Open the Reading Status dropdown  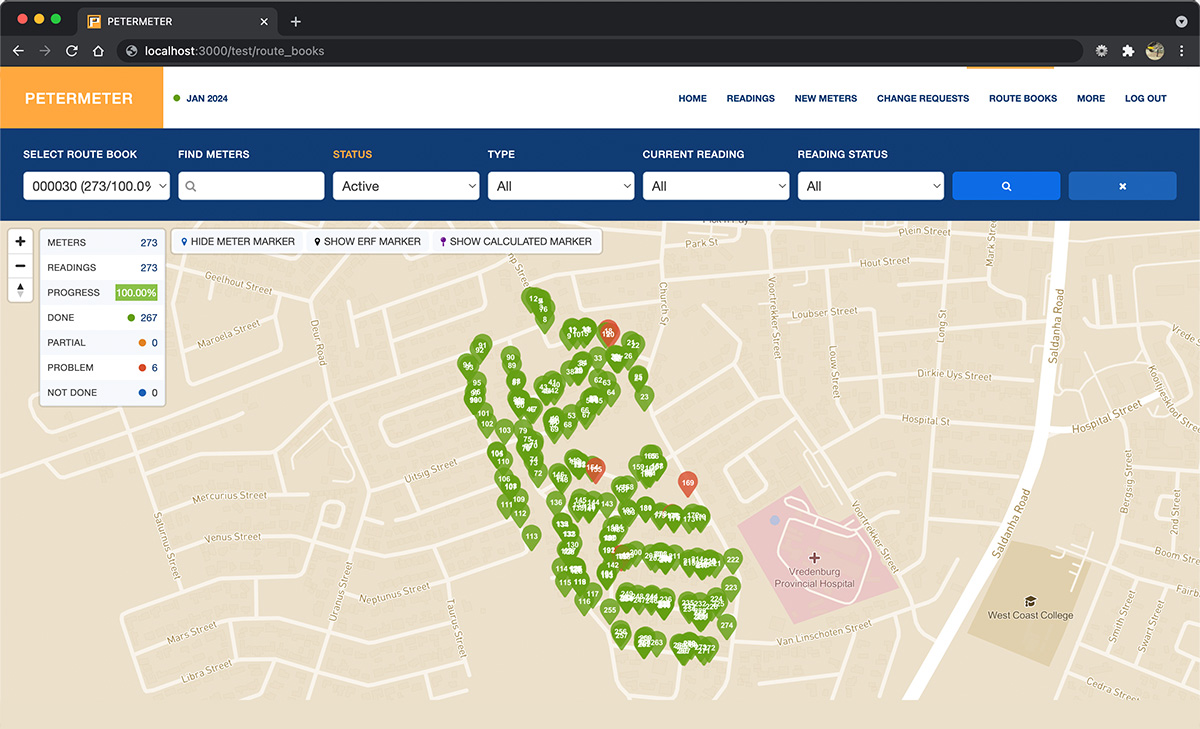point(870,186)
